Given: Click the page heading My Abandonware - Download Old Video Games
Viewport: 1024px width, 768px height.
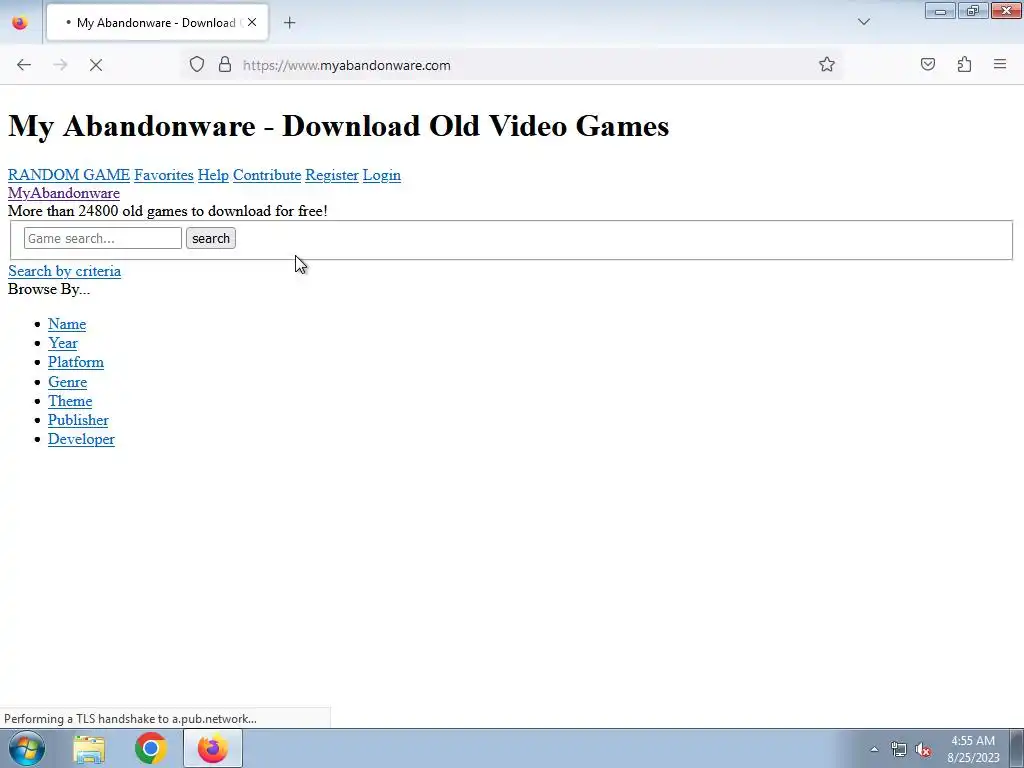Looking at the screenshot, I should (x=338, y=125).
